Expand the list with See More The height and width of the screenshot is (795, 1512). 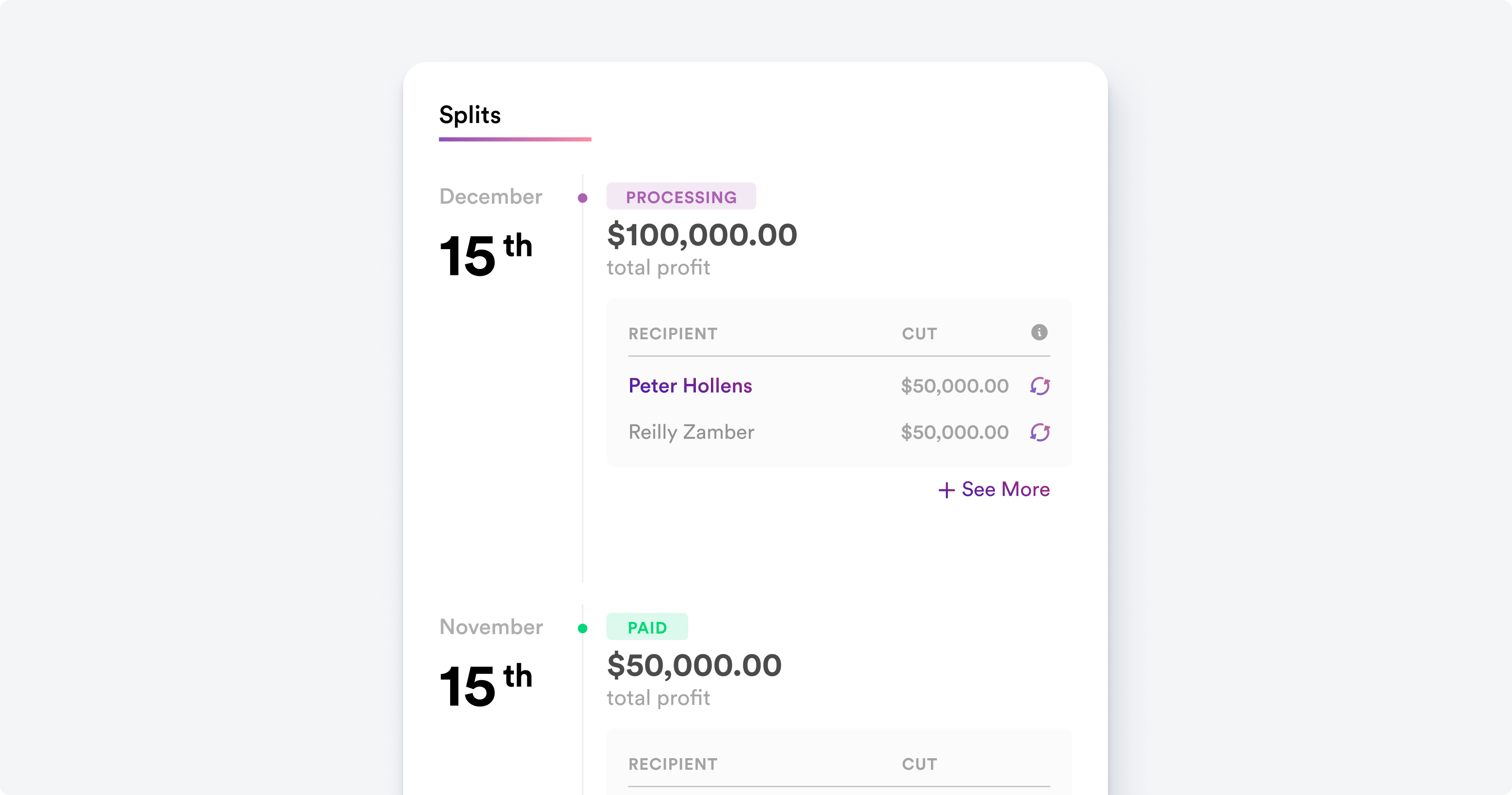[x=1005, y=489]
